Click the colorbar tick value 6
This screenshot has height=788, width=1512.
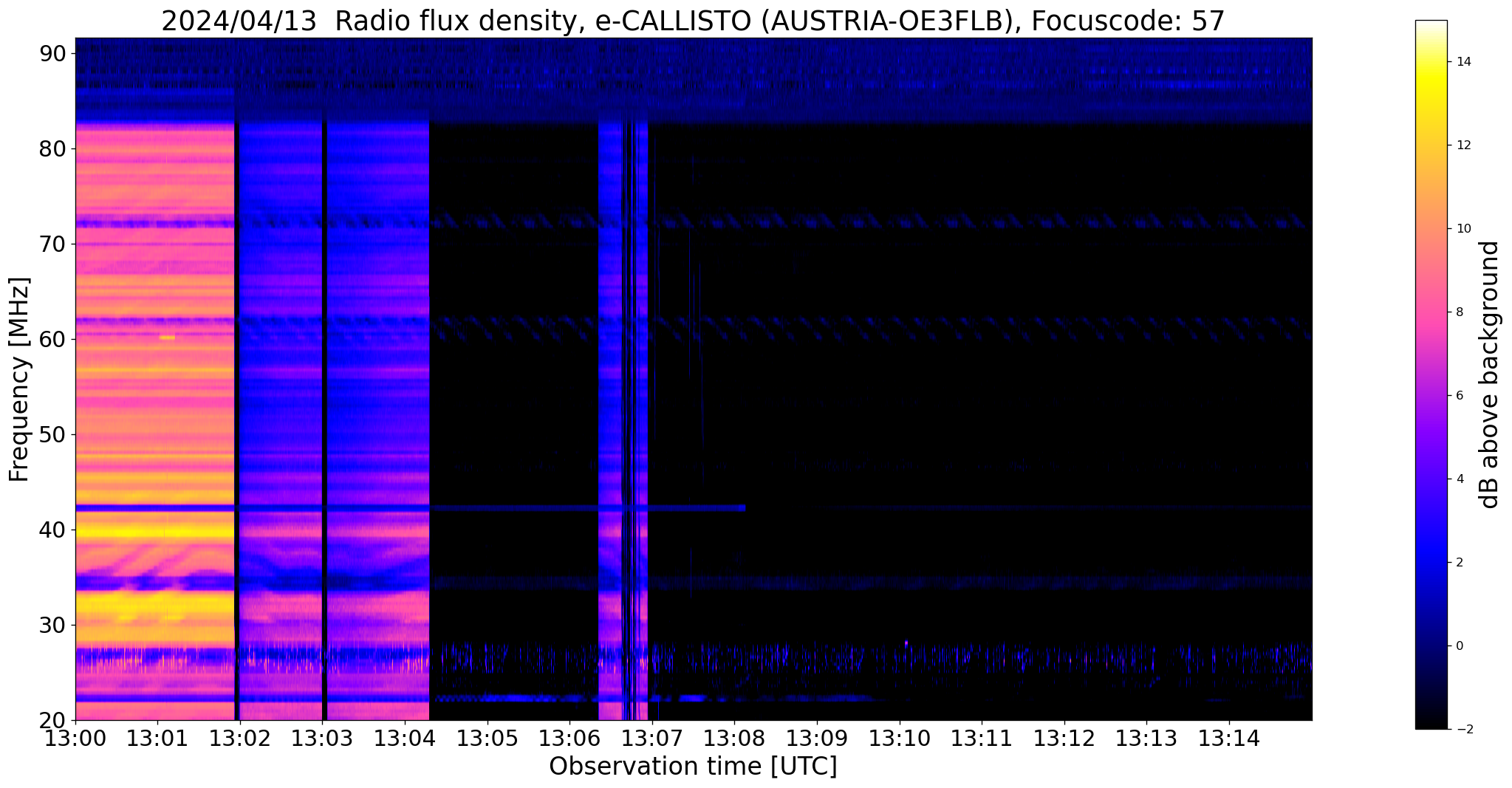[x=1459, y=396]
